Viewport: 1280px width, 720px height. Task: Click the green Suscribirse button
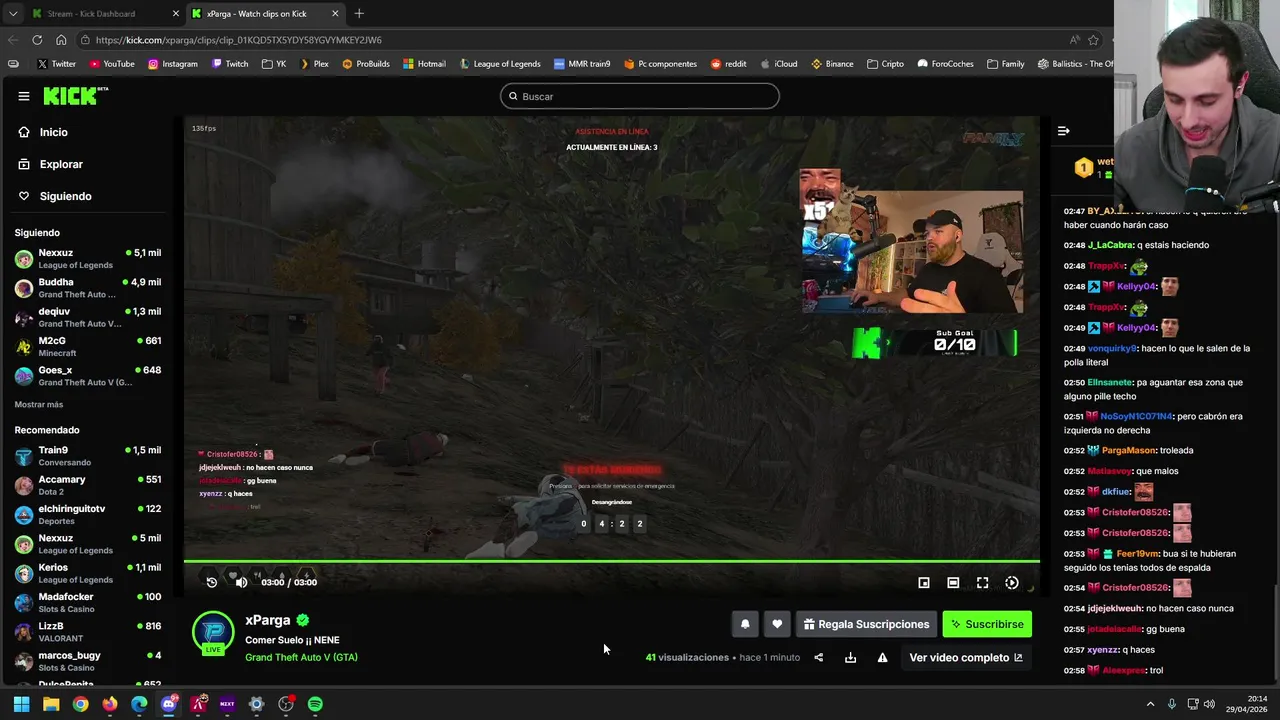pyautogui.click(x=987, y=624)
